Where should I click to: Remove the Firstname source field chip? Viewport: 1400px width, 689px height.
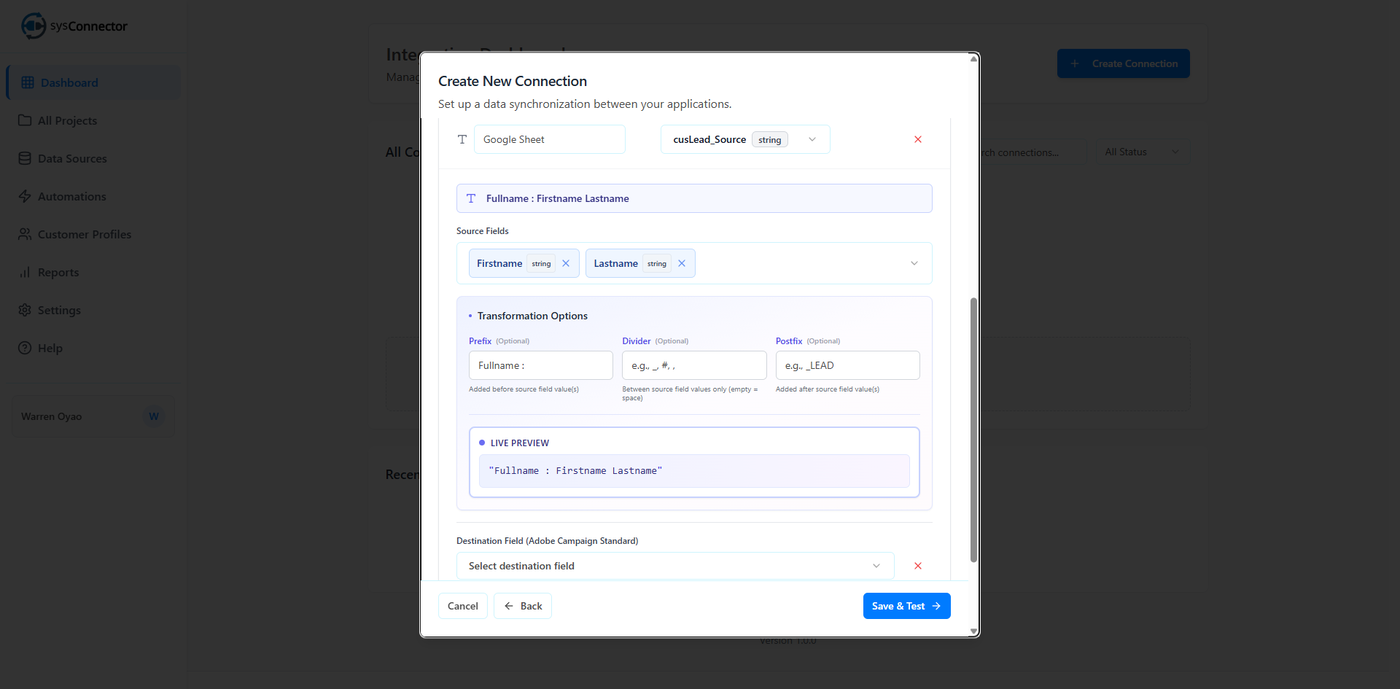point(566,264)
